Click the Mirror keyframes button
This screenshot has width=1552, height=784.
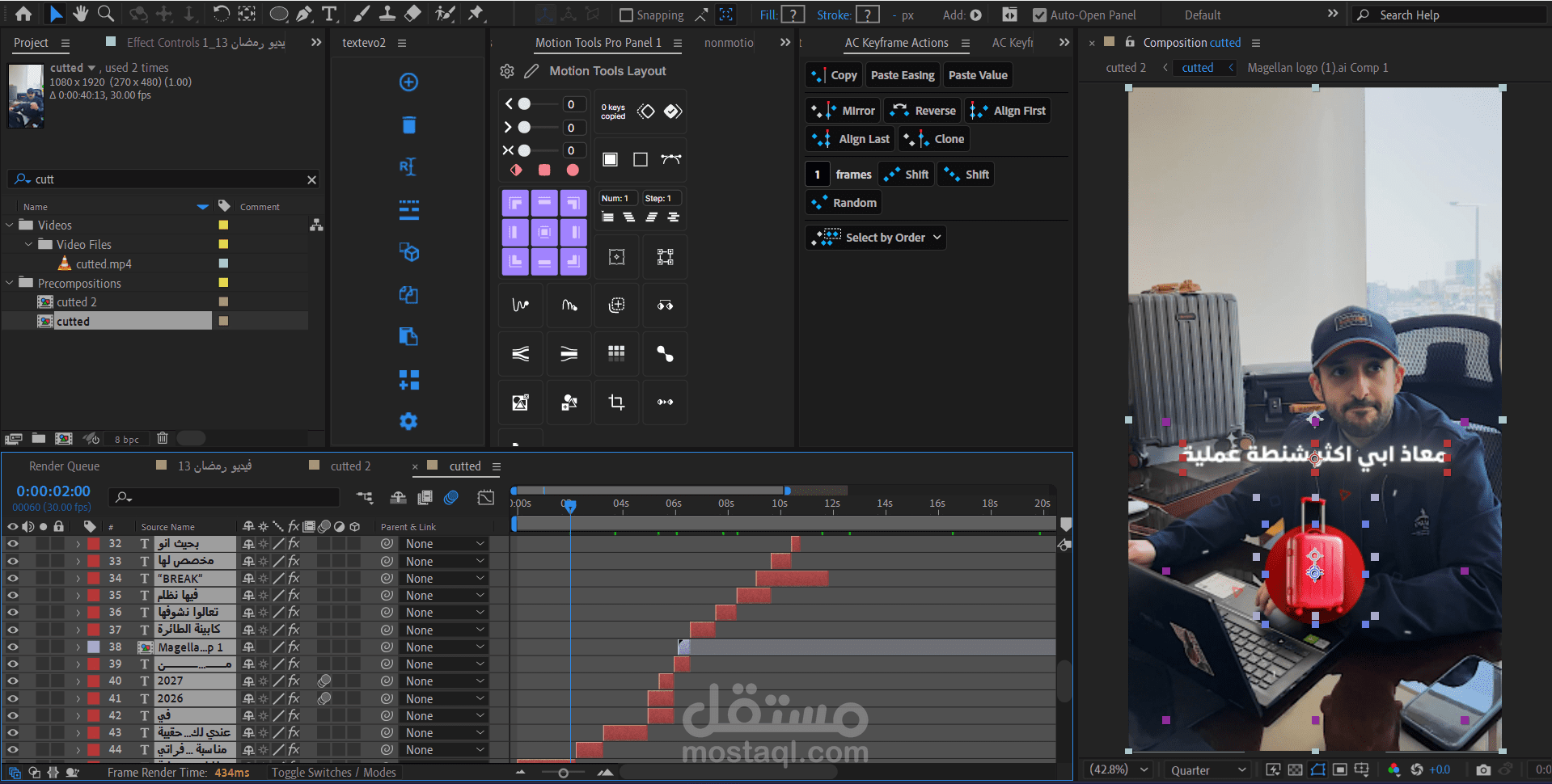click(843, 111)
